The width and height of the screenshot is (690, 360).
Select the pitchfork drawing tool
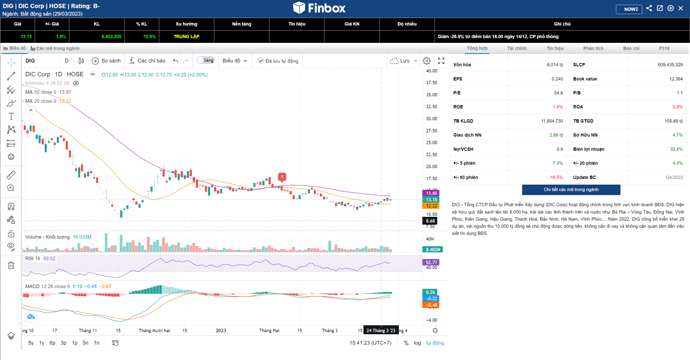(11, 90)
